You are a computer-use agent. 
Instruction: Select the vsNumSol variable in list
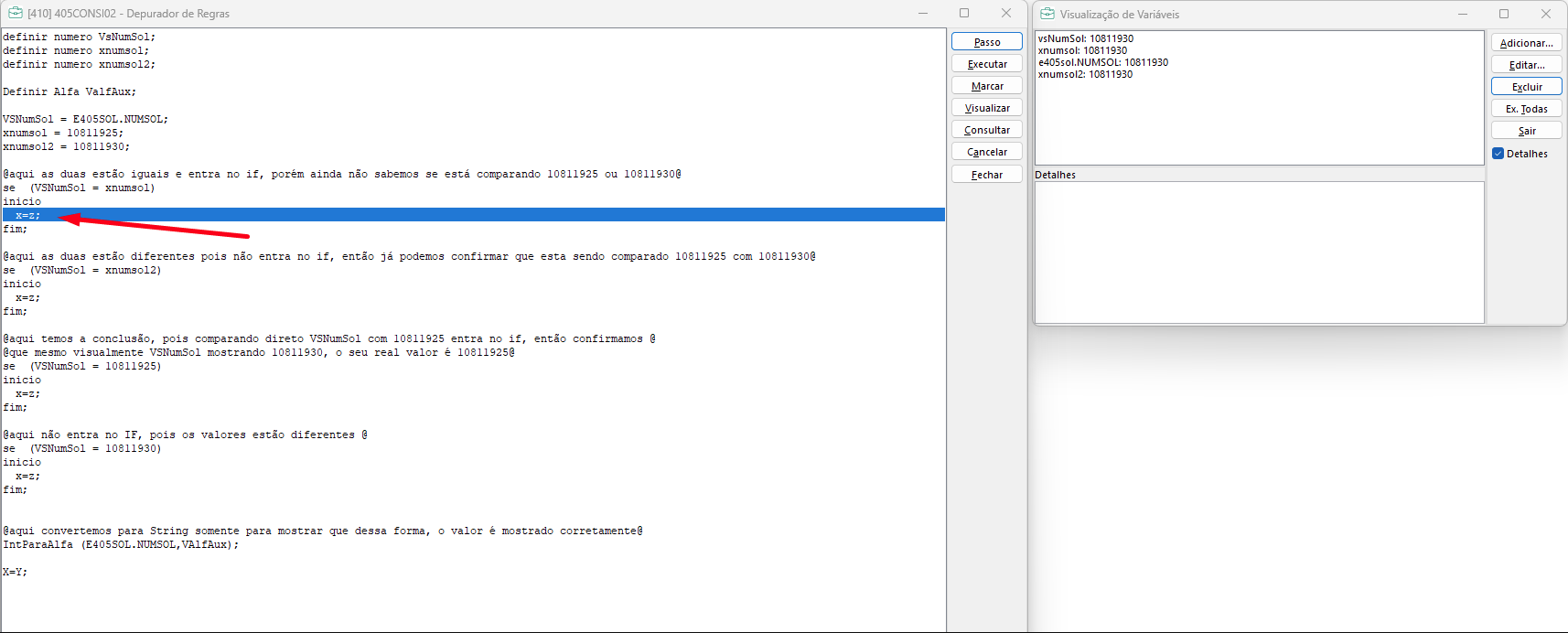pos(1085,38)
